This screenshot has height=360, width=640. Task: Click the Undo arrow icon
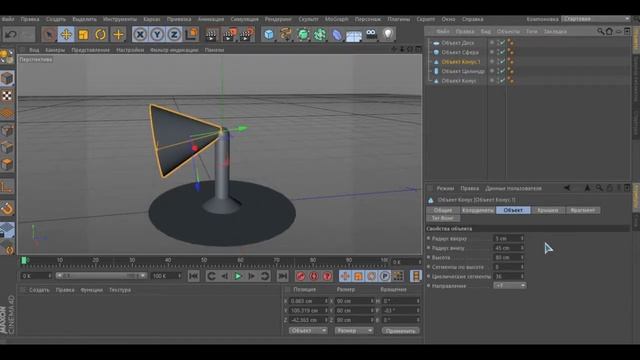click(x=11, y=35)
